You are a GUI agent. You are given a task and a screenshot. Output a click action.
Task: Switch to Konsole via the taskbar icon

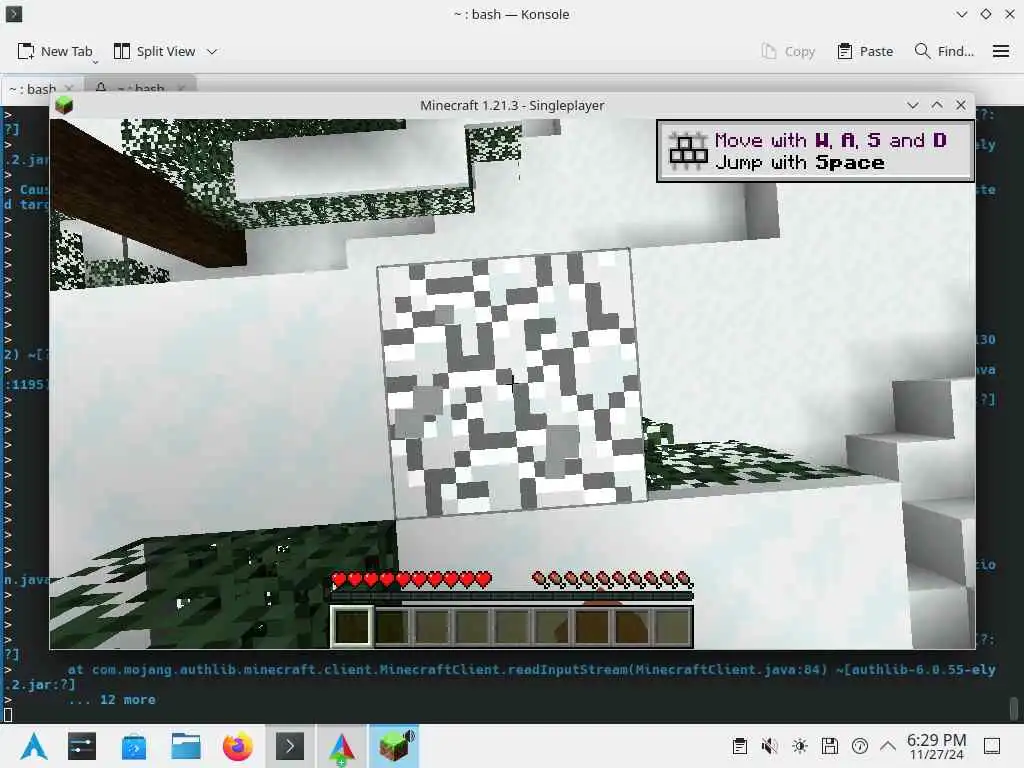point(290,746)
